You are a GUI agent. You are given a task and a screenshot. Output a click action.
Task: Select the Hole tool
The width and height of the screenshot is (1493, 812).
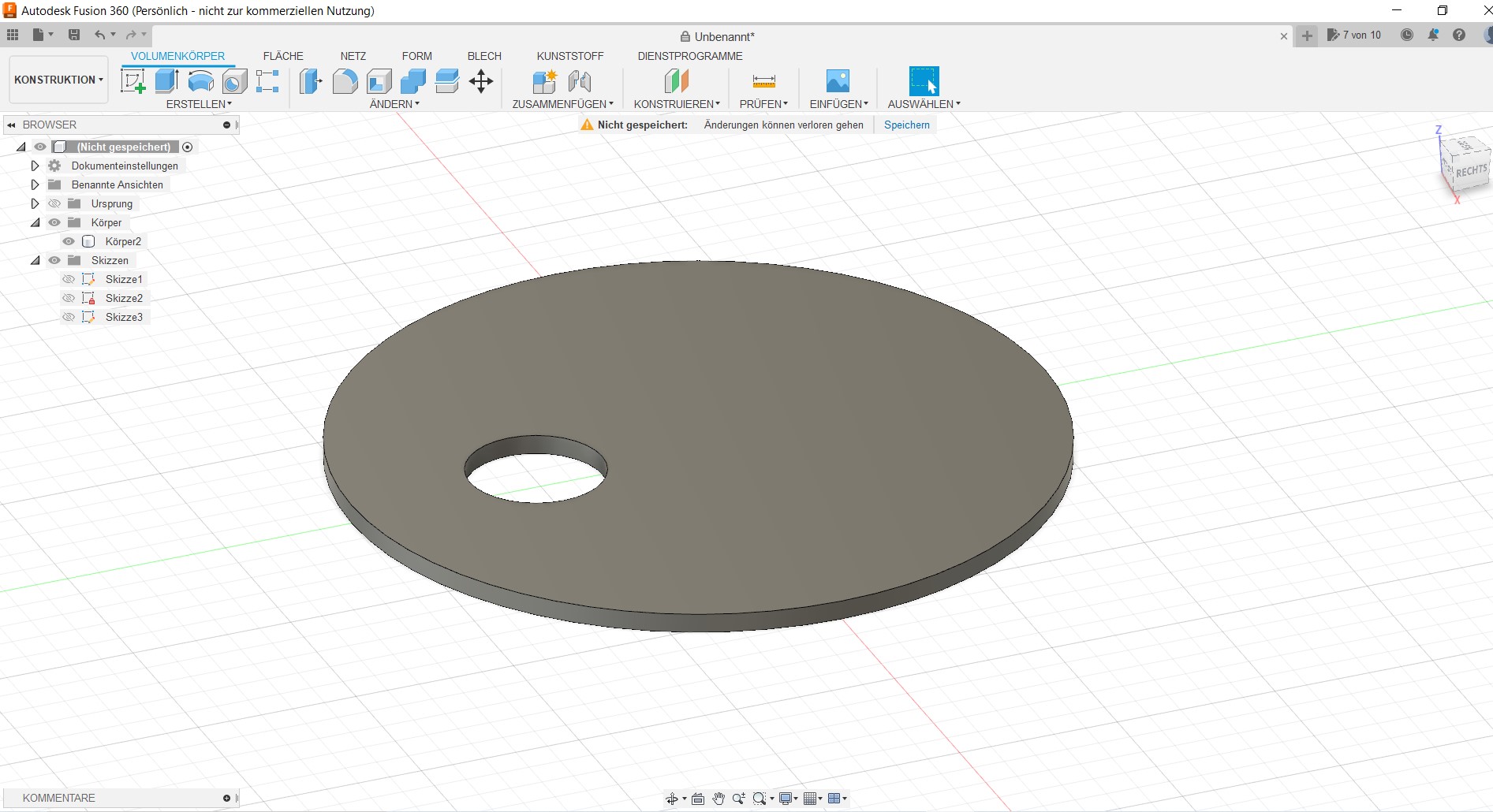(x=234, y=81)
